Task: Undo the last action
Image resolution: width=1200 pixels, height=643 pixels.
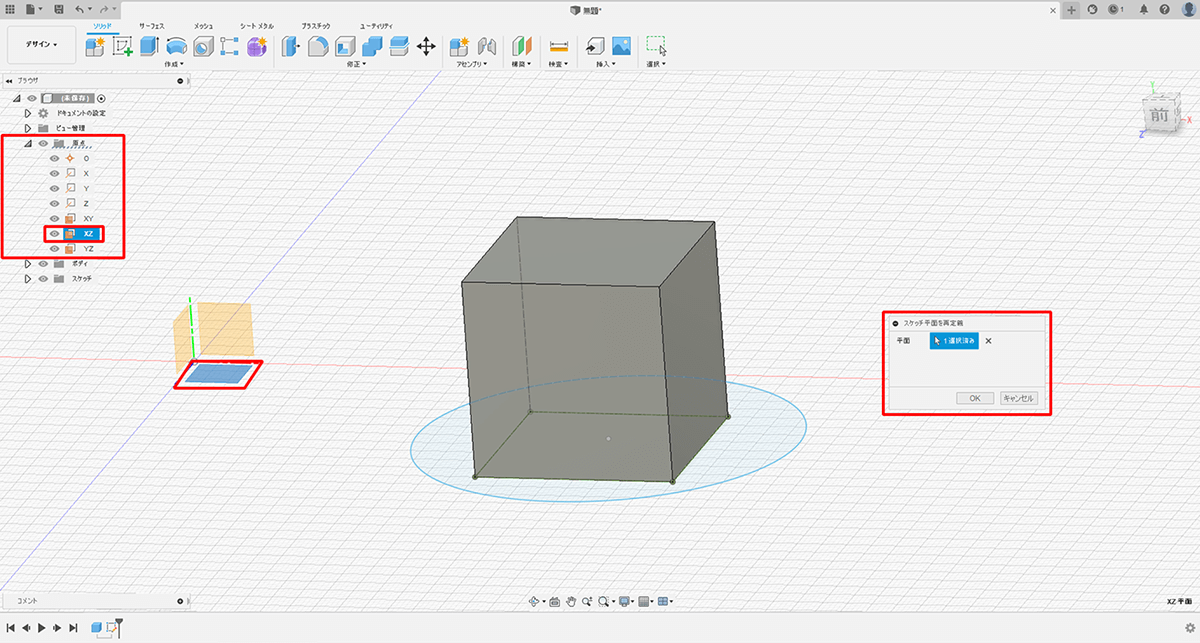Action: (x=80, y=9)
